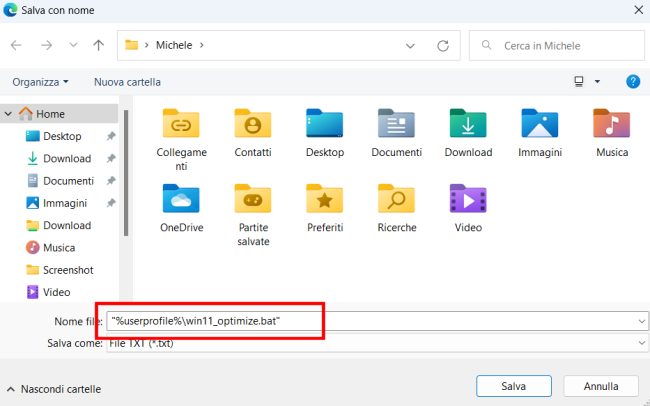Select Video in navigation pane
This screenshot has height=406, width=650.
[56, 292]
